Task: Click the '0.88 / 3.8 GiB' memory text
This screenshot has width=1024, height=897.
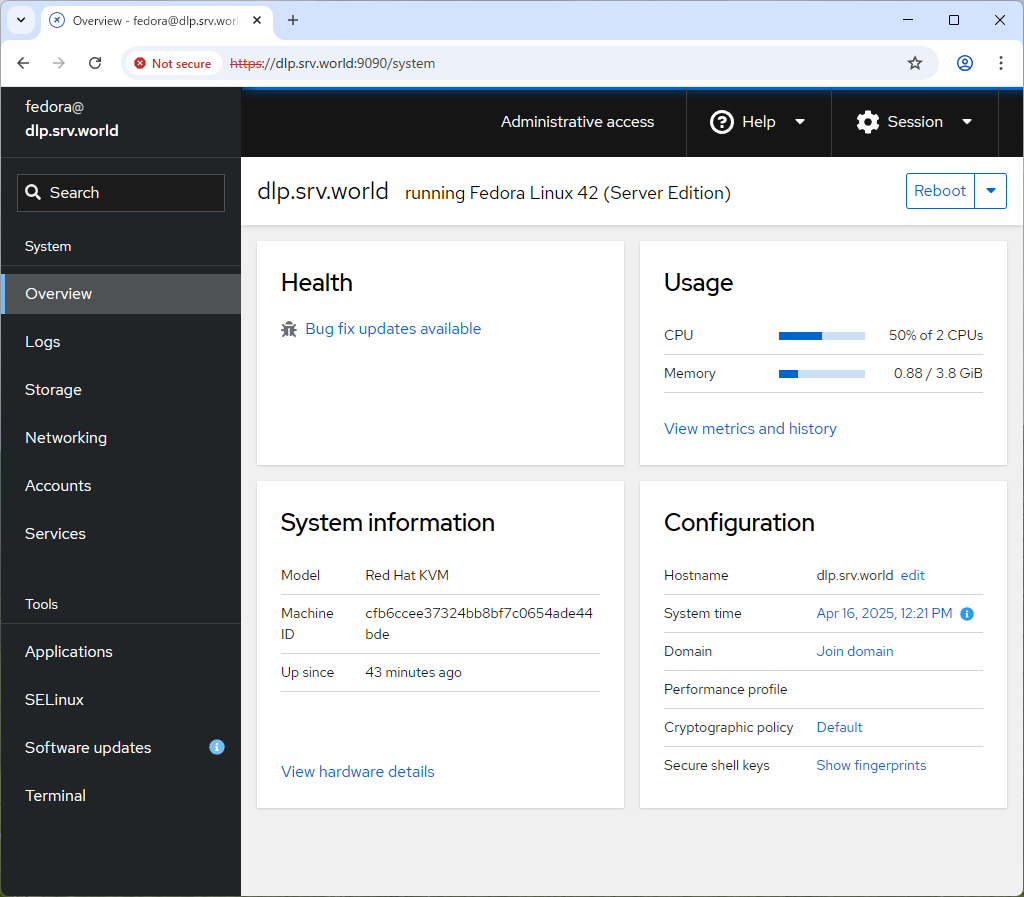Action: click(938, 373)
